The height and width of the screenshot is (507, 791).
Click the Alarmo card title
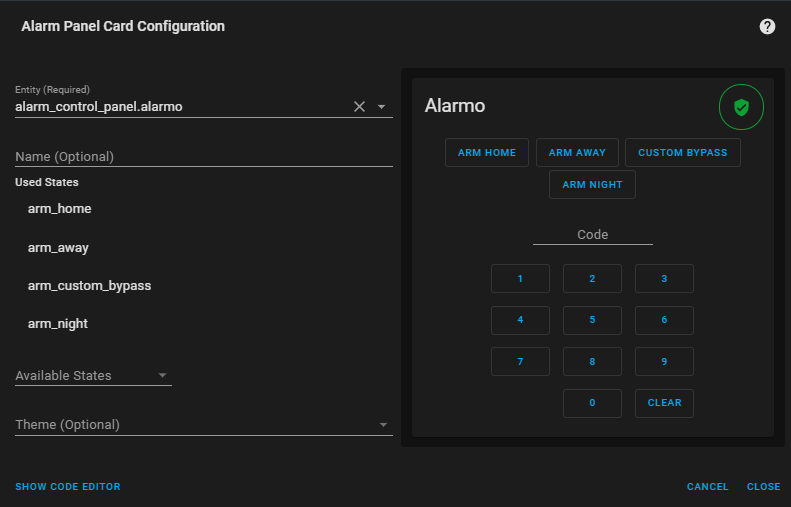455,106
